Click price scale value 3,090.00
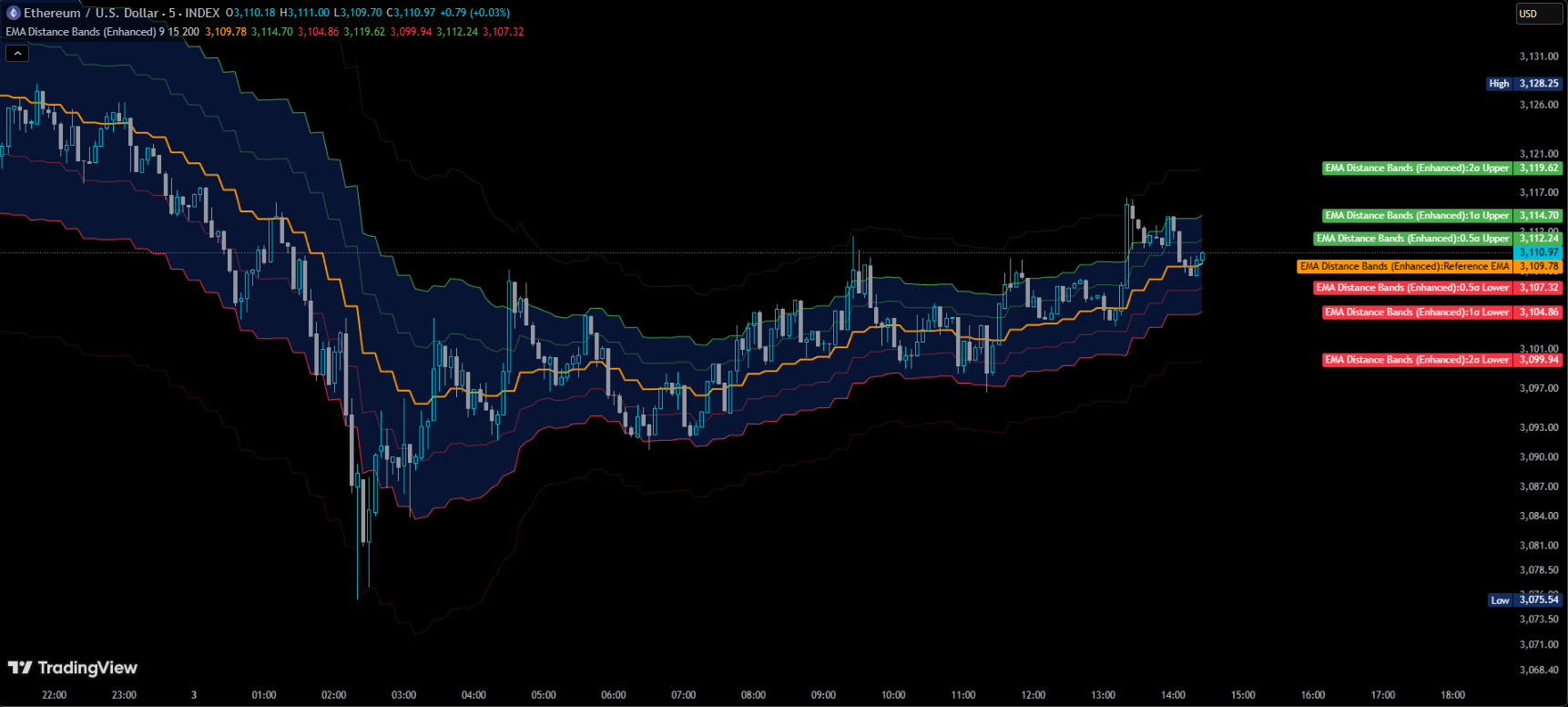The height and width of the screenshot is (707, 1568). click(1539, 457)
